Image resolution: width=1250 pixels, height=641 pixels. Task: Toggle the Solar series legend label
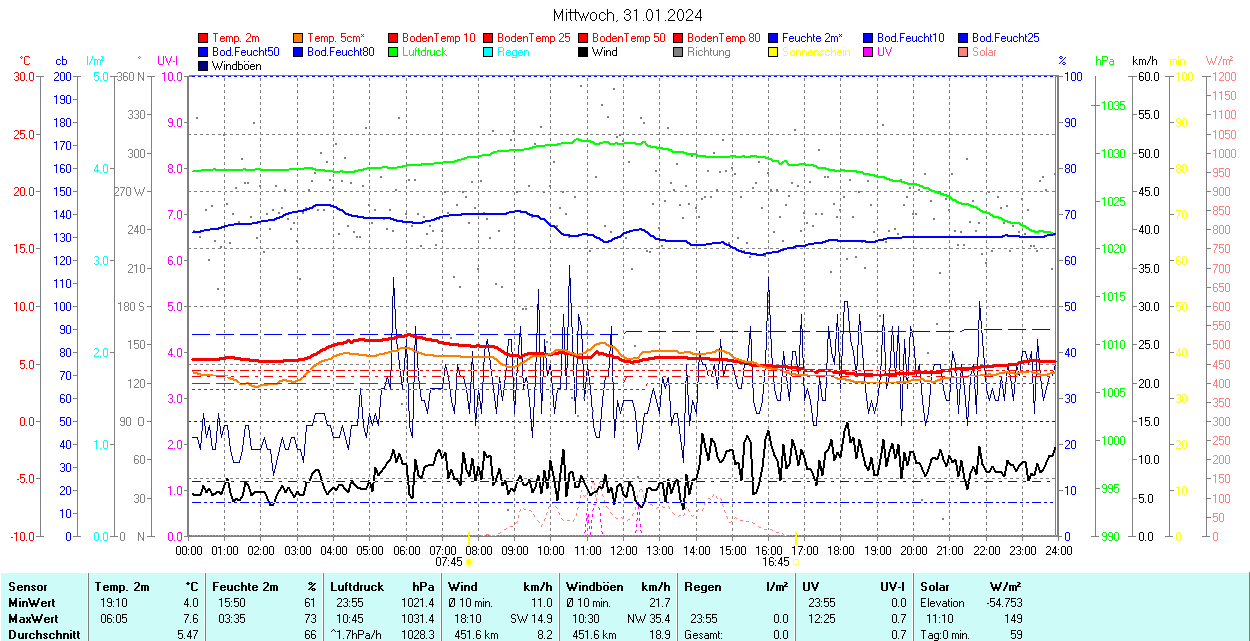(984, 52)
